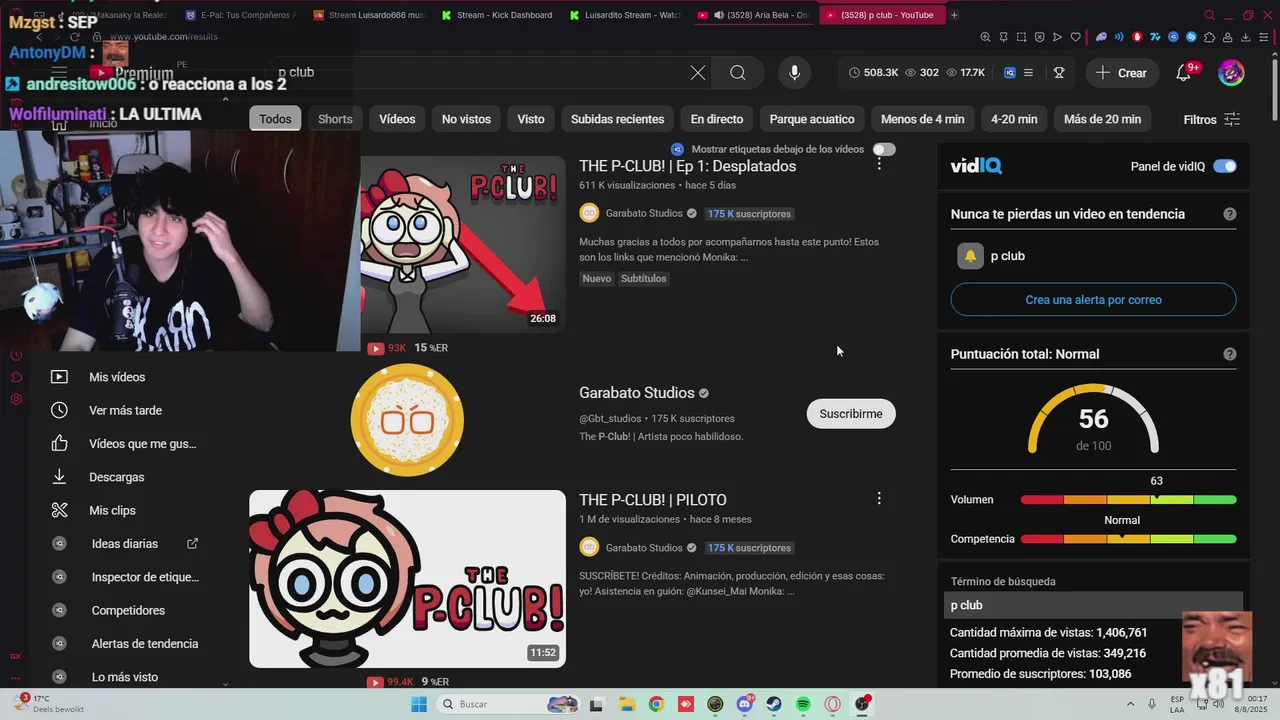Click Crear button in header

tap(1121, 72)
